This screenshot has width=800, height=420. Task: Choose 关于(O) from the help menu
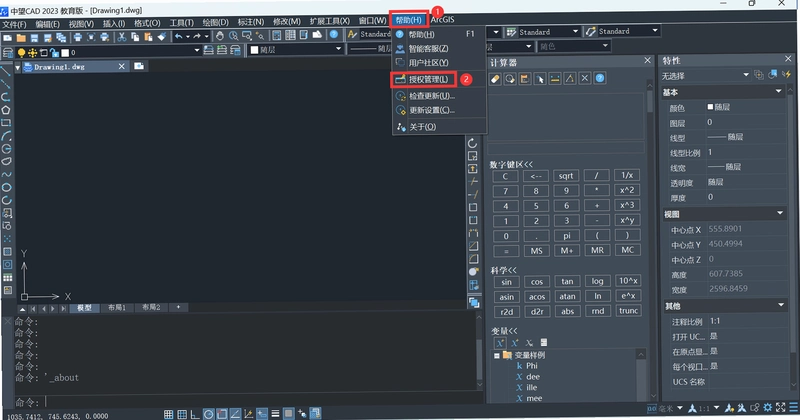(x=422, y=127)
